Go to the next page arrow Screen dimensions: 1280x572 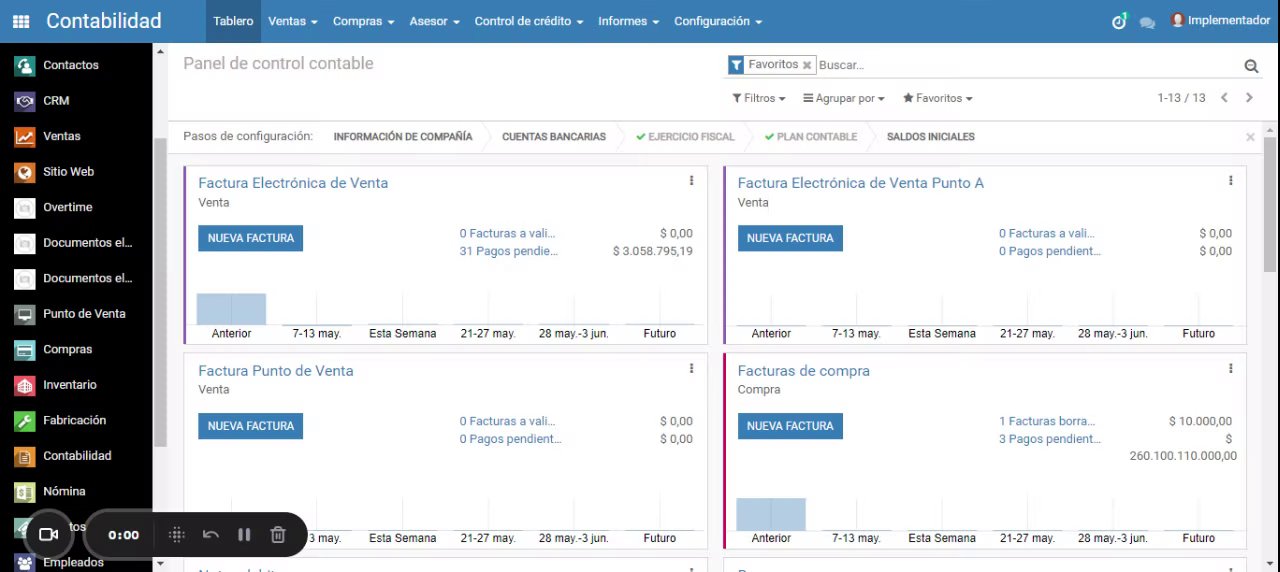[1249, 98]
